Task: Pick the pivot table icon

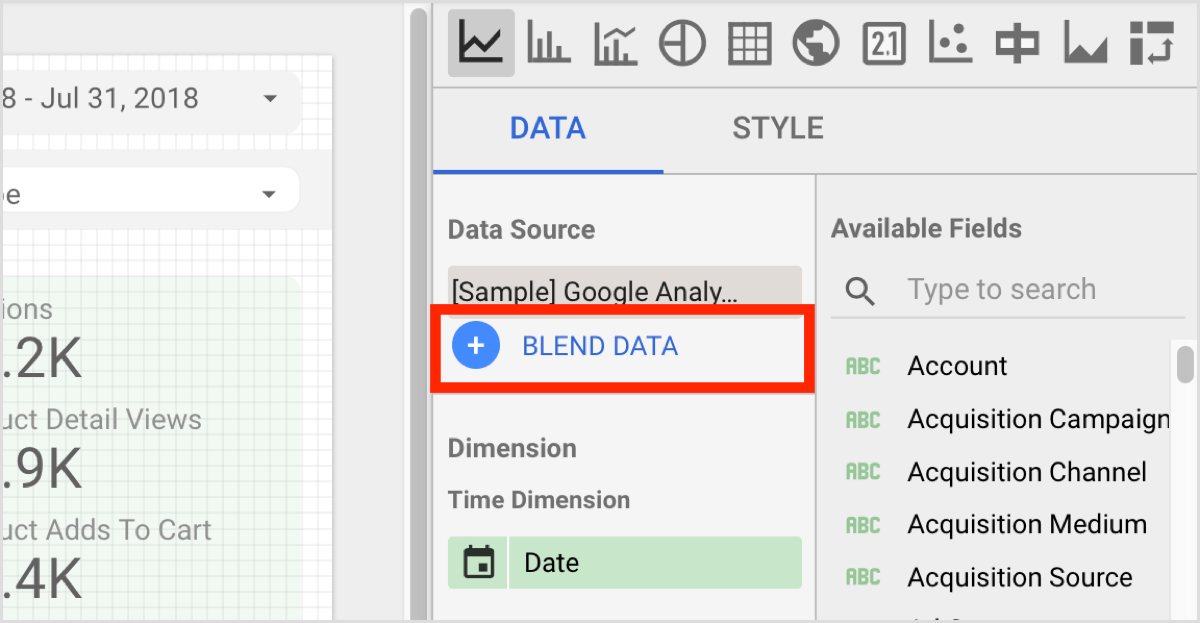Action: [1150, 43]
